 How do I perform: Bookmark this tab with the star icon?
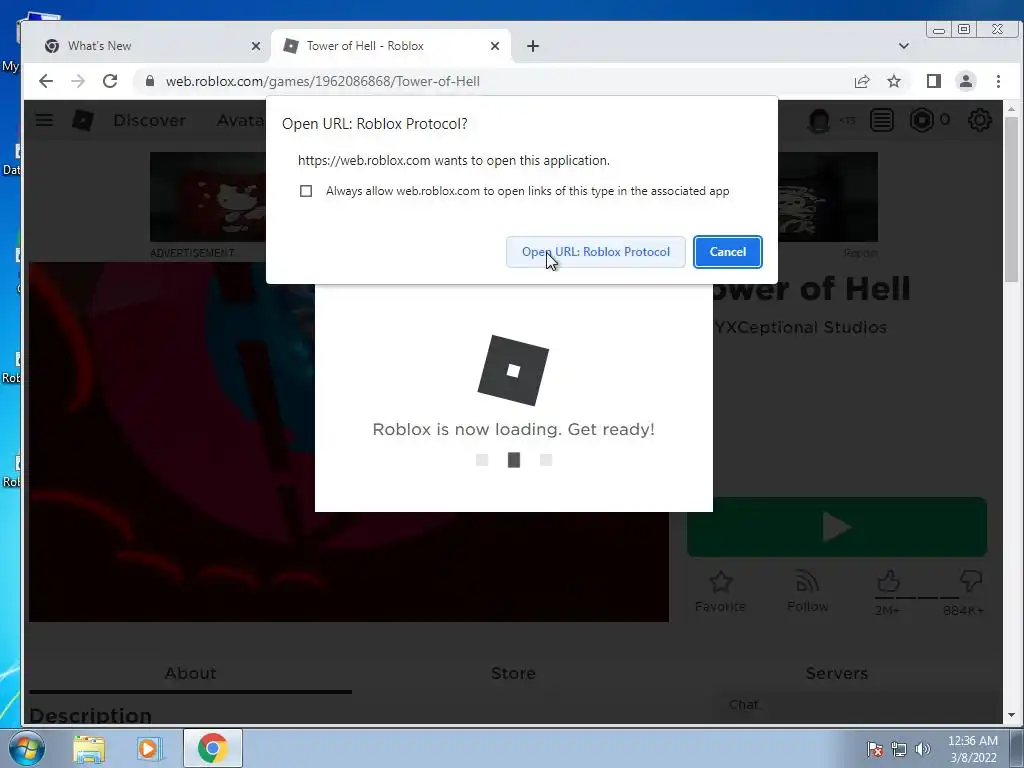[x=894, y=81]
